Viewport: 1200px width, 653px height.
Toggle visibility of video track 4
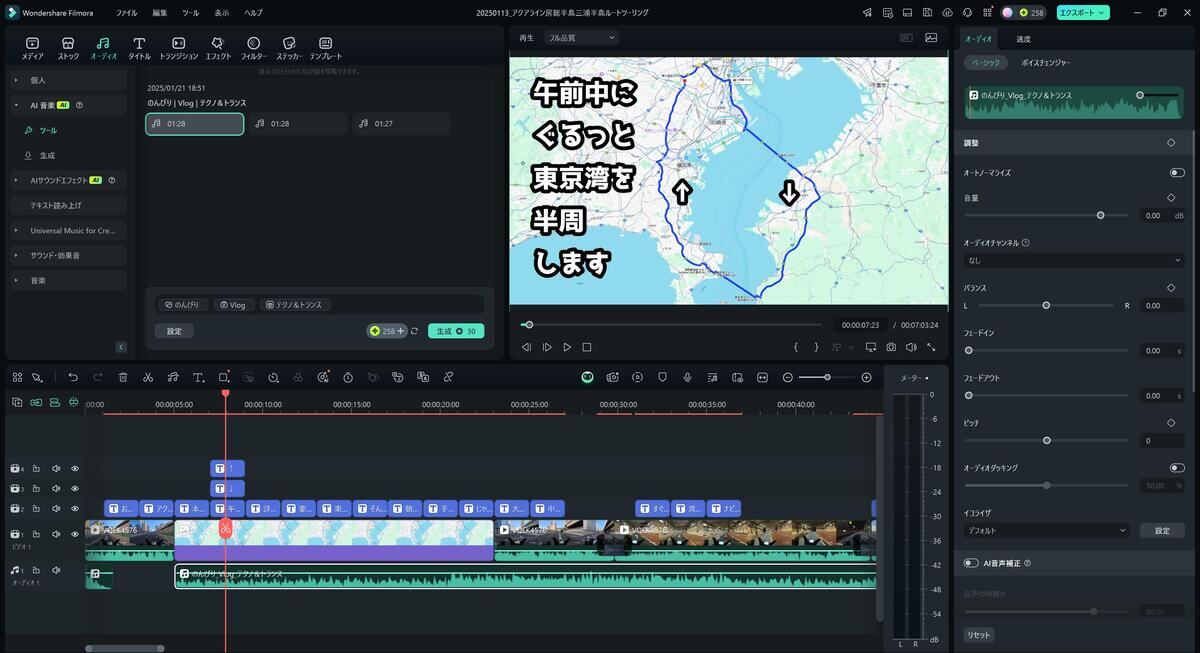(74, 468)
